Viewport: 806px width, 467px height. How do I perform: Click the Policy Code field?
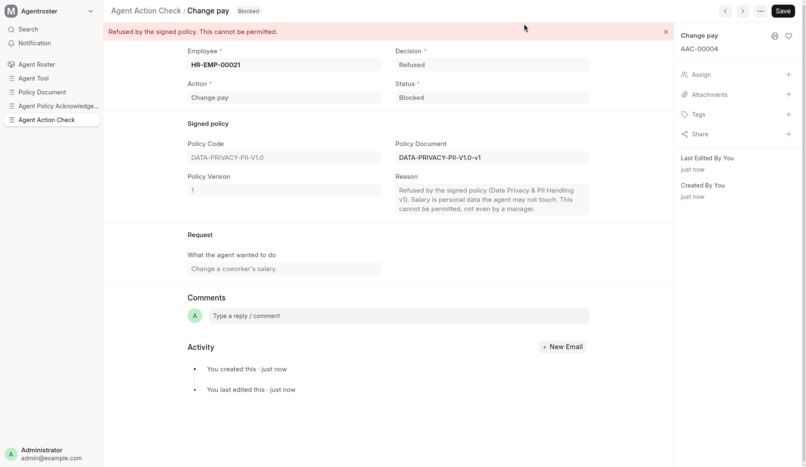coord(284,158)
